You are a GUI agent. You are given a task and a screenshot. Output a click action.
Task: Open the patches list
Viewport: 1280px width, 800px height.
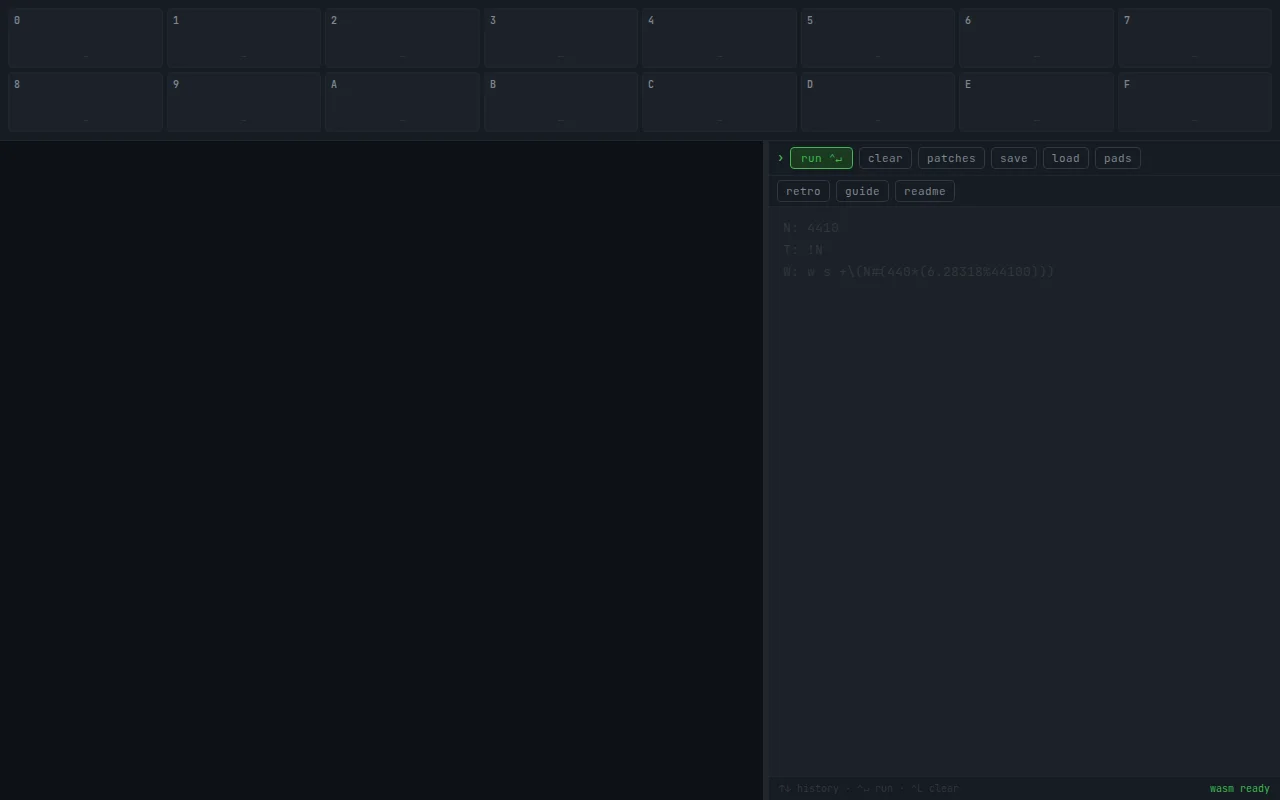point(951,158)
